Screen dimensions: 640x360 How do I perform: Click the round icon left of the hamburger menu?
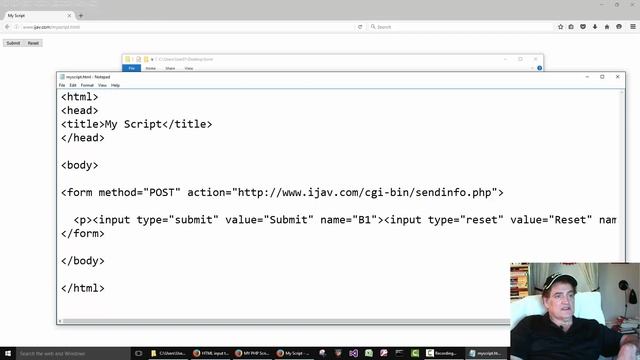coord(619,27)
